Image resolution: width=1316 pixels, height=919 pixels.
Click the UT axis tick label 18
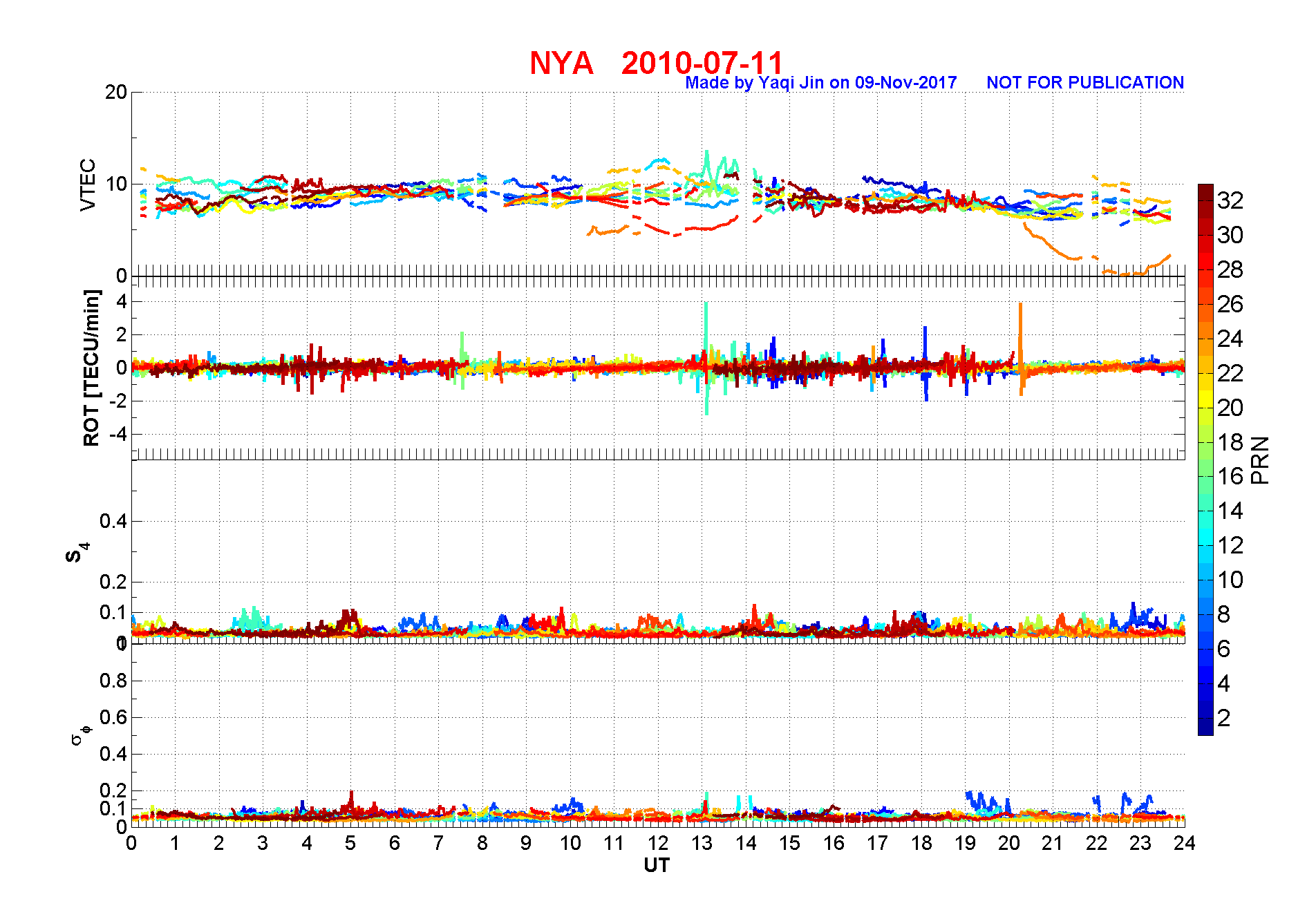(x=921, y=843)
